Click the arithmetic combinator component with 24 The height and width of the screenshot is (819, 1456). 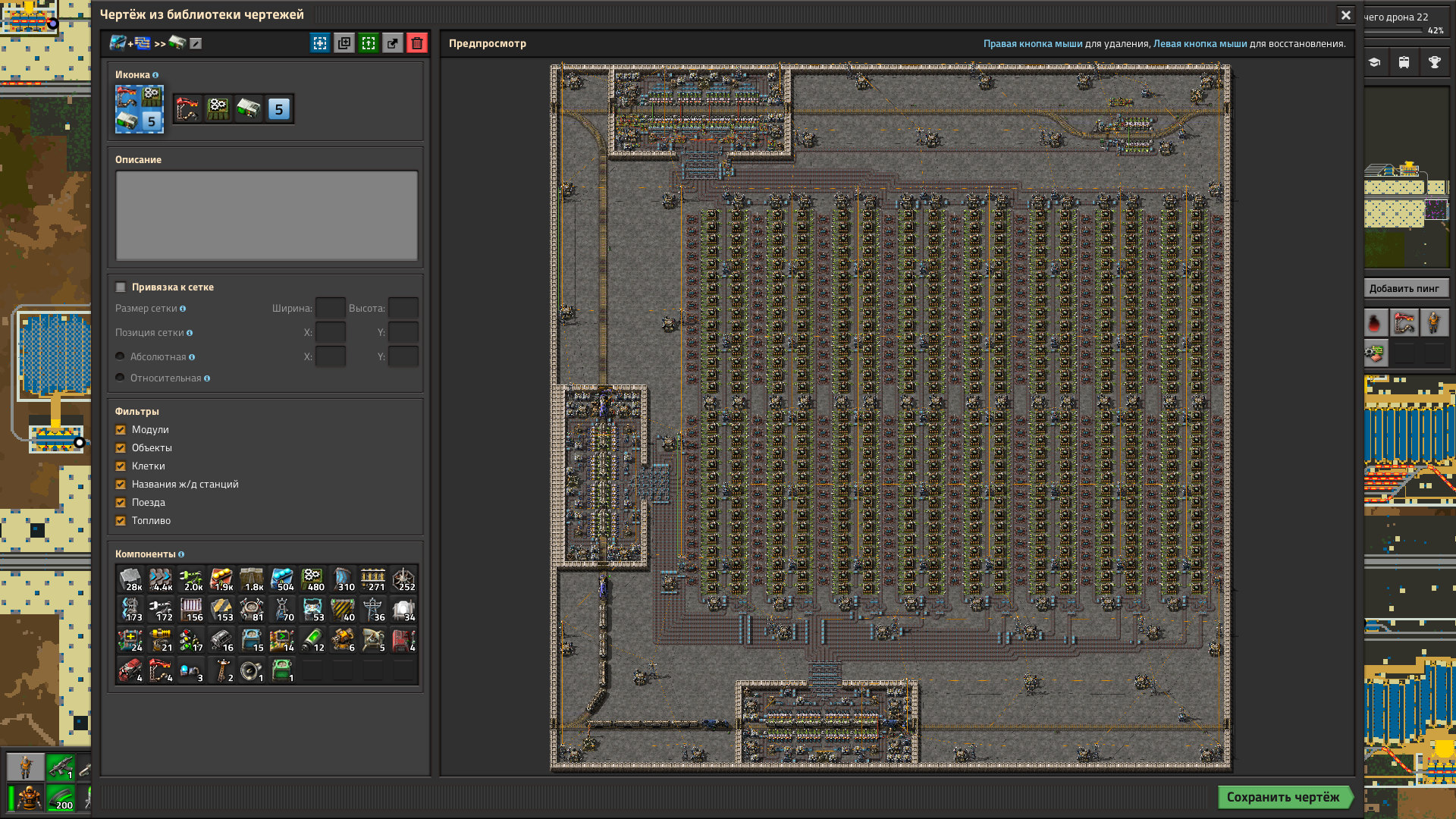tap(130, 640)
